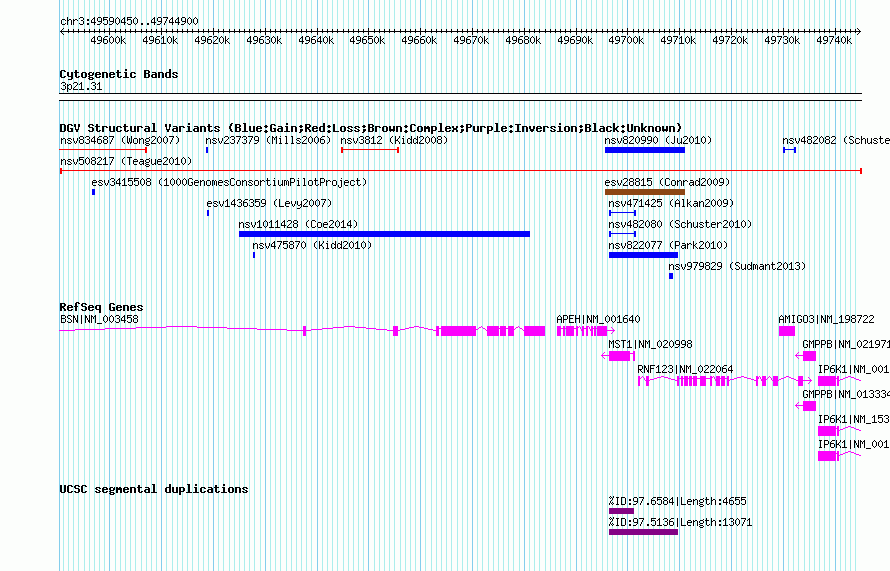
Task: Click the nsv834687 (Wong2007) variant label
Action: [x=120, y=140]
